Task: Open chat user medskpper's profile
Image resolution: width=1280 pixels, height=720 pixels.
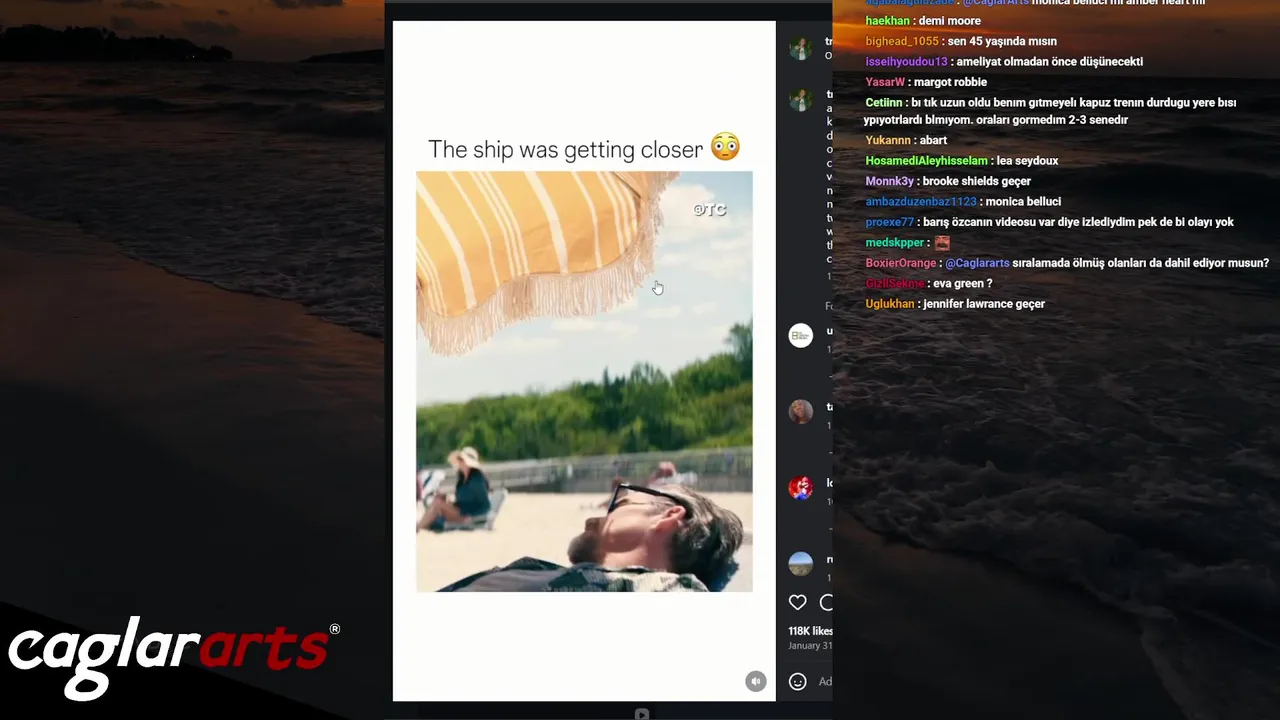Action: click(x=894, y=243)
